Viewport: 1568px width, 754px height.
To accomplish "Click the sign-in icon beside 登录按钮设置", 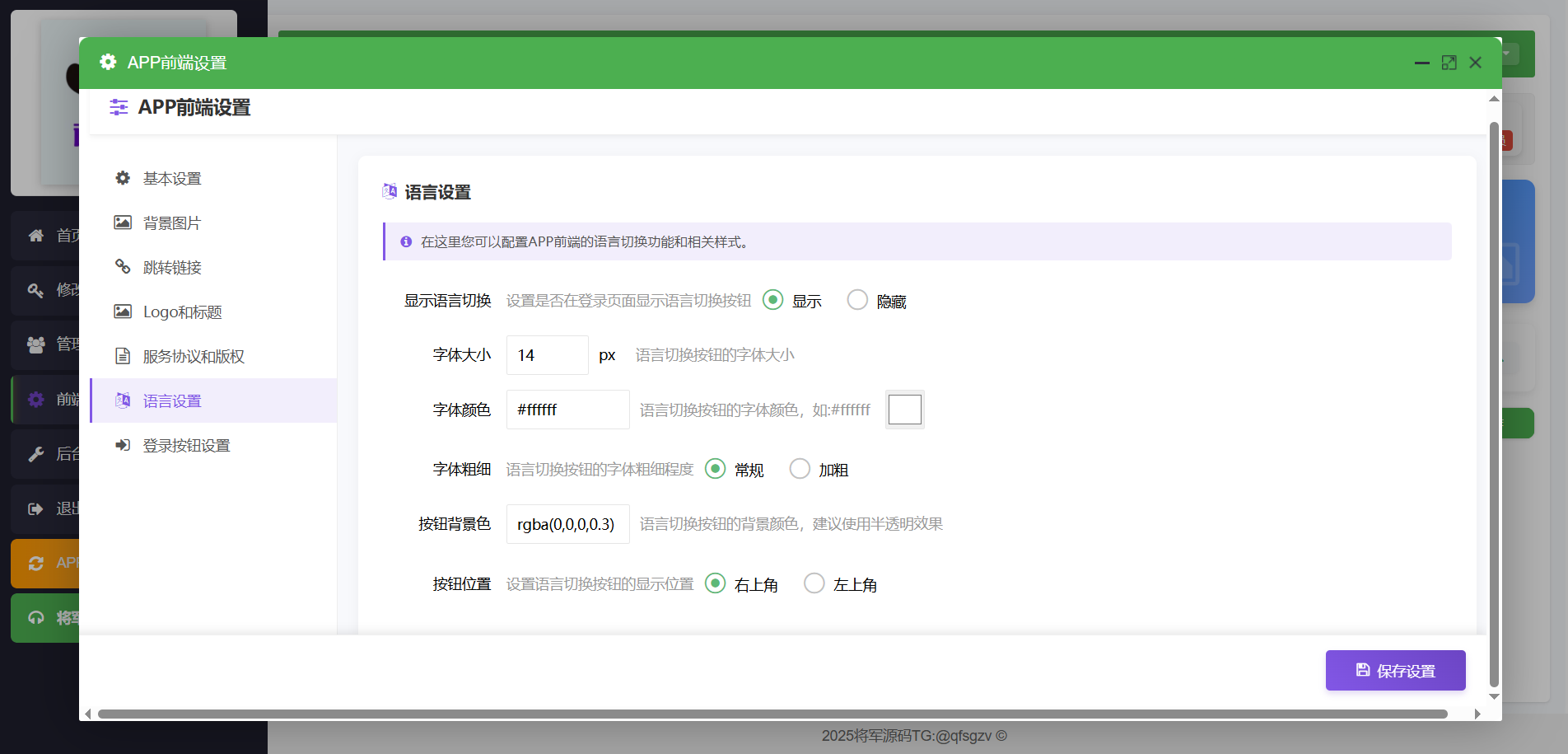I will [x=123, y=445].
